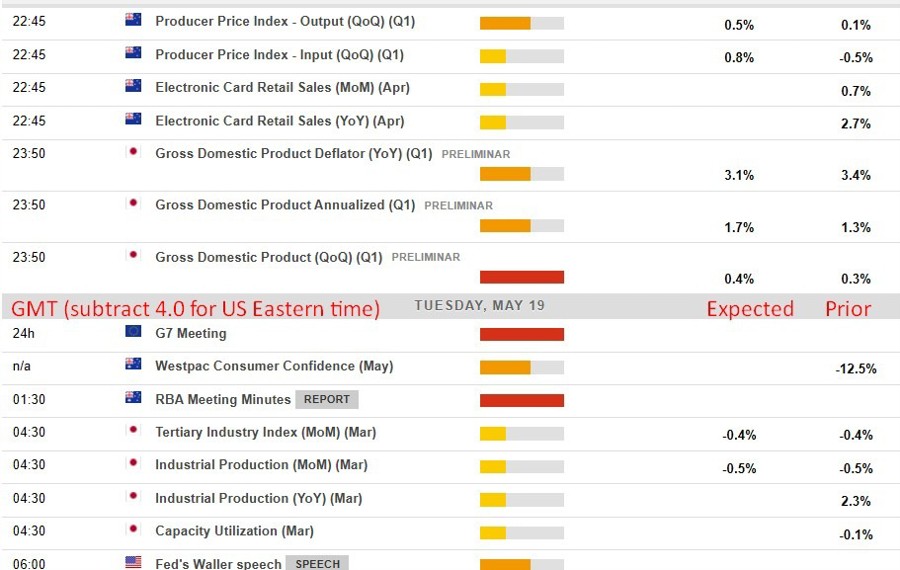The image size is (900, 570).
Task: Click Japan flag beside GDP Deflator (YoY)
Action: tap(133, 152)
